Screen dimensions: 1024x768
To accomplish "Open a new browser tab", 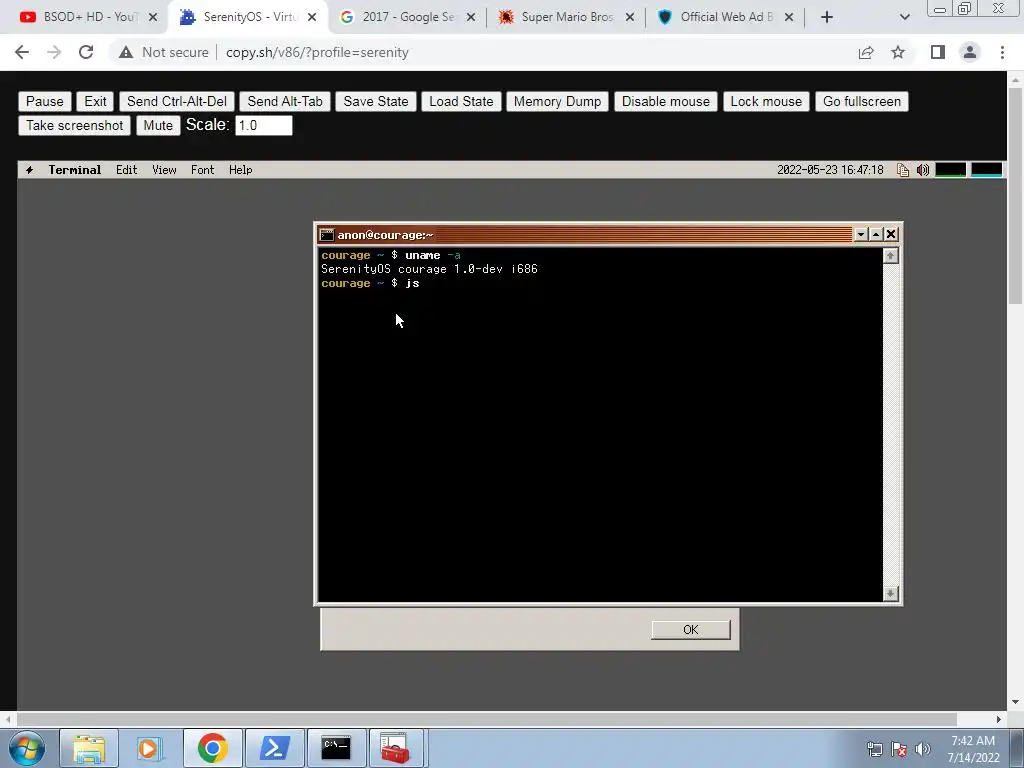I will click(x=827, y=17).
